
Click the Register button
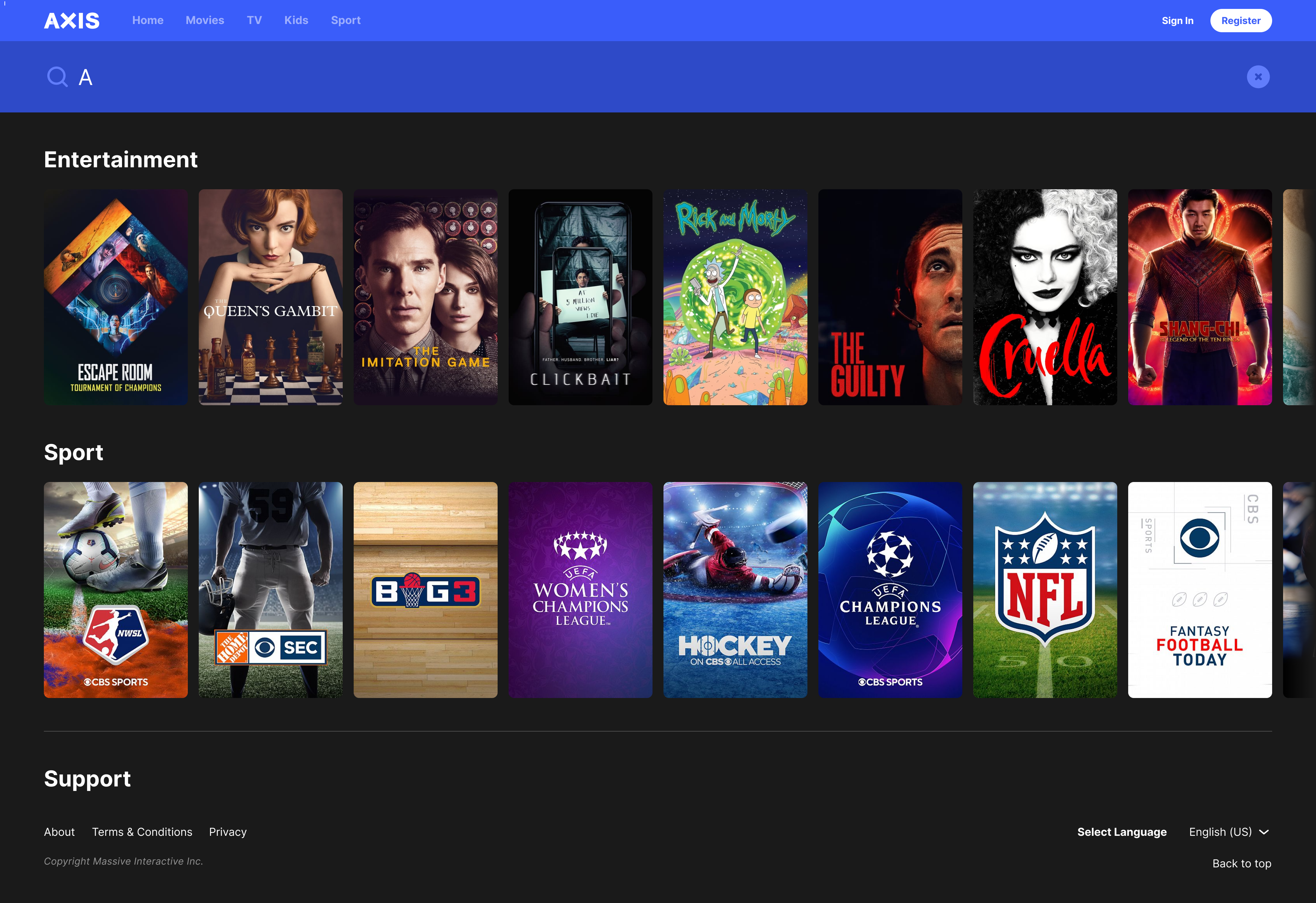(1241, 20)
